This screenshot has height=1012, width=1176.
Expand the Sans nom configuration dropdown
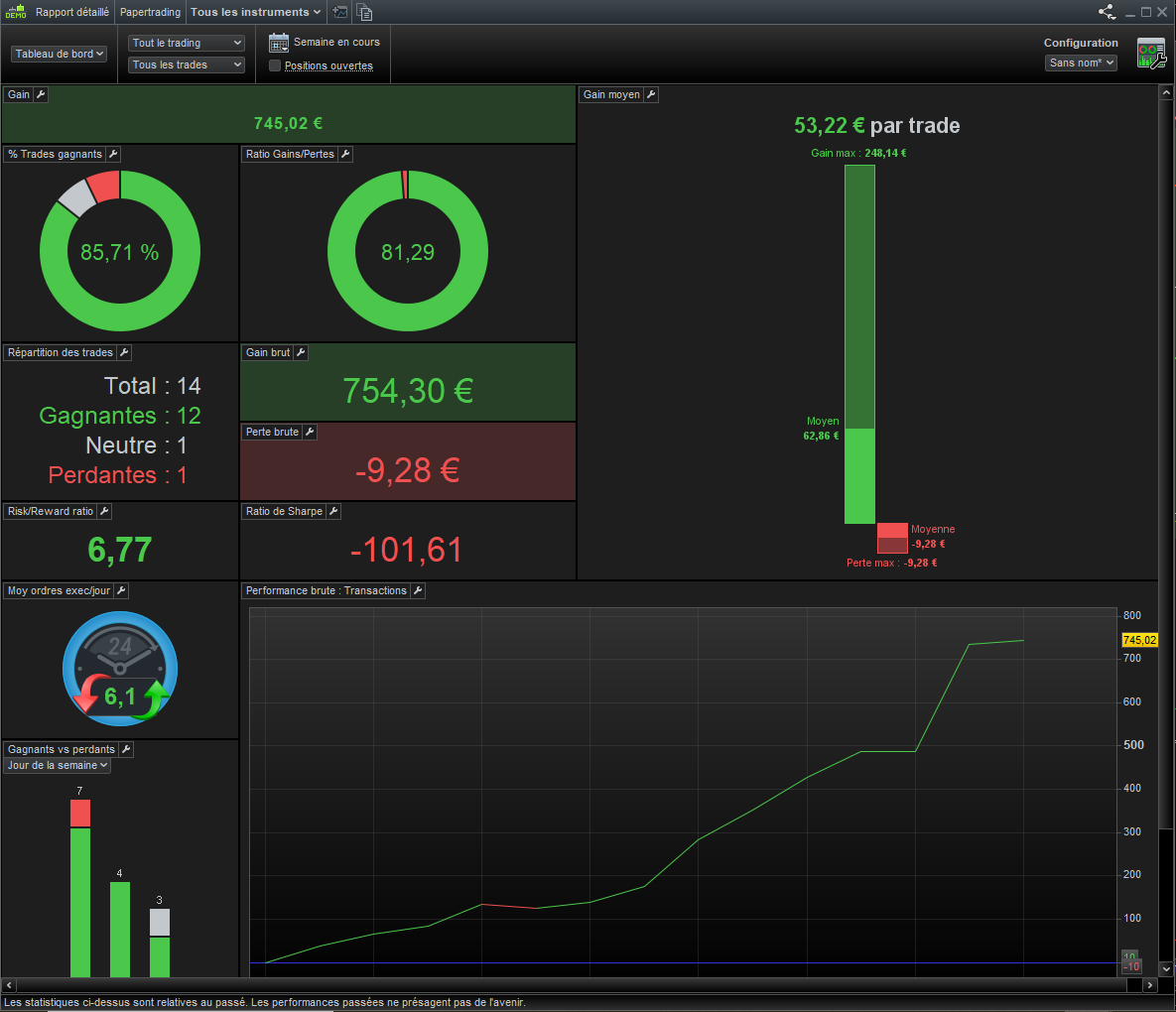1081,63
